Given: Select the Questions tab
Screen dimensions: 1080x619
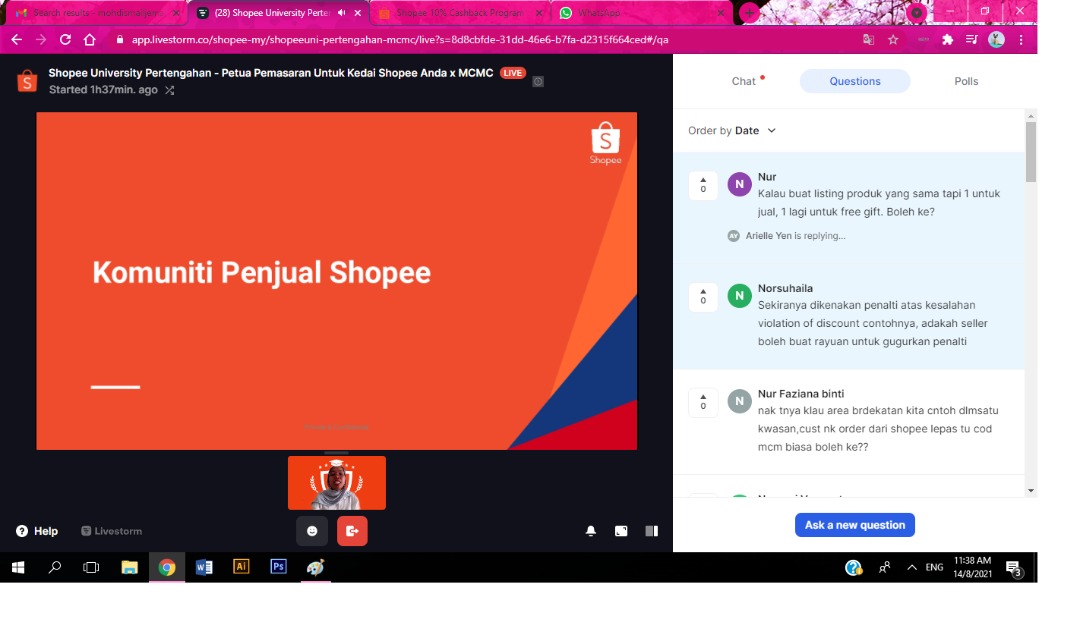Looking at the screenshot, I should [855, 81].
